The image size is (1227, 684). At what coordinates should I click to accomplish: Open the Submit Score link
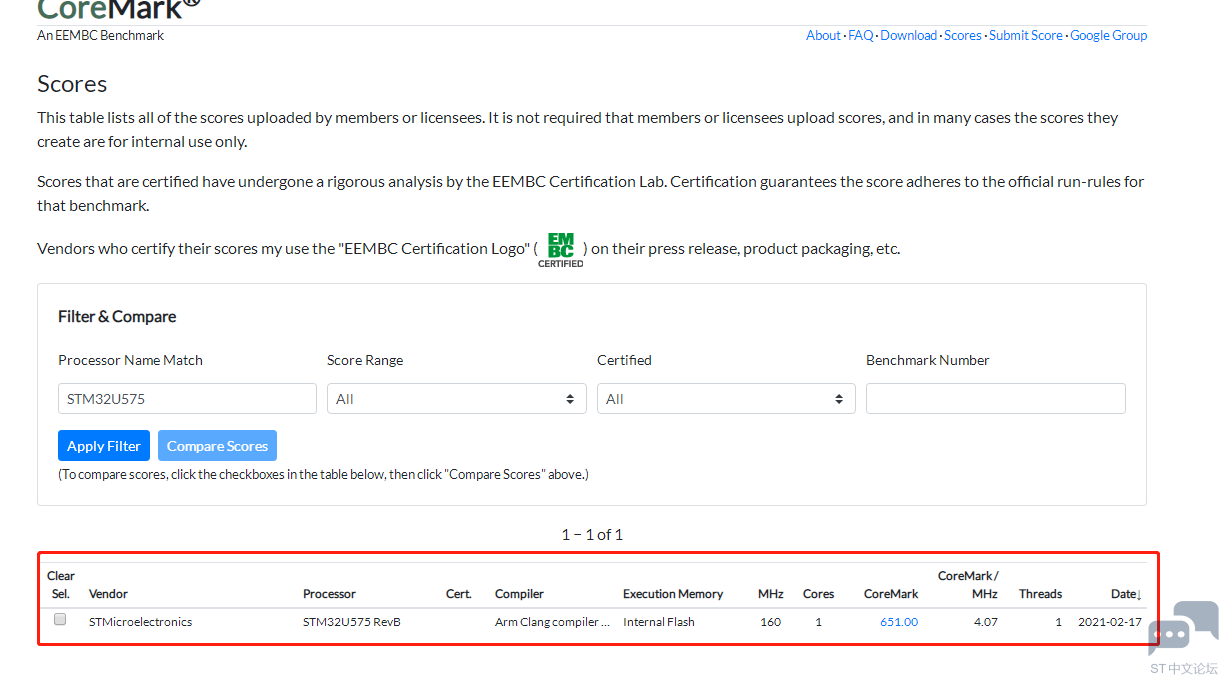click(1026, 35)
